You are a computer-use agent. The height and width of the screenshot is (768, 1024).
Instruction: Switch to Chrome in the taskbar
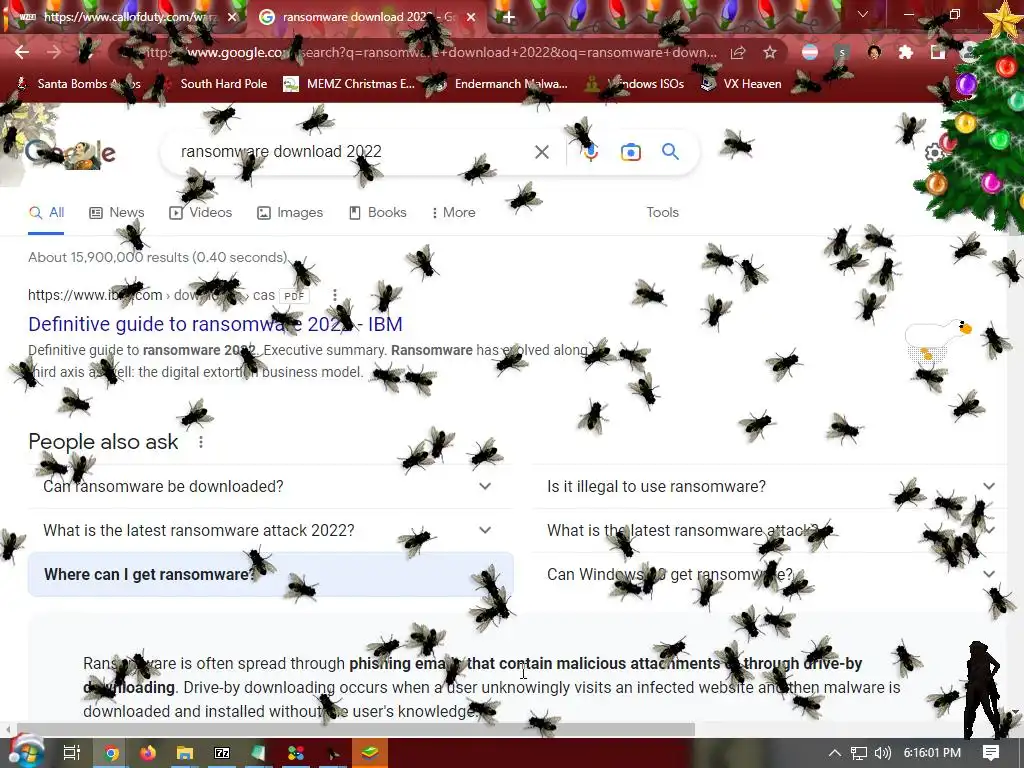click(111, 753)
